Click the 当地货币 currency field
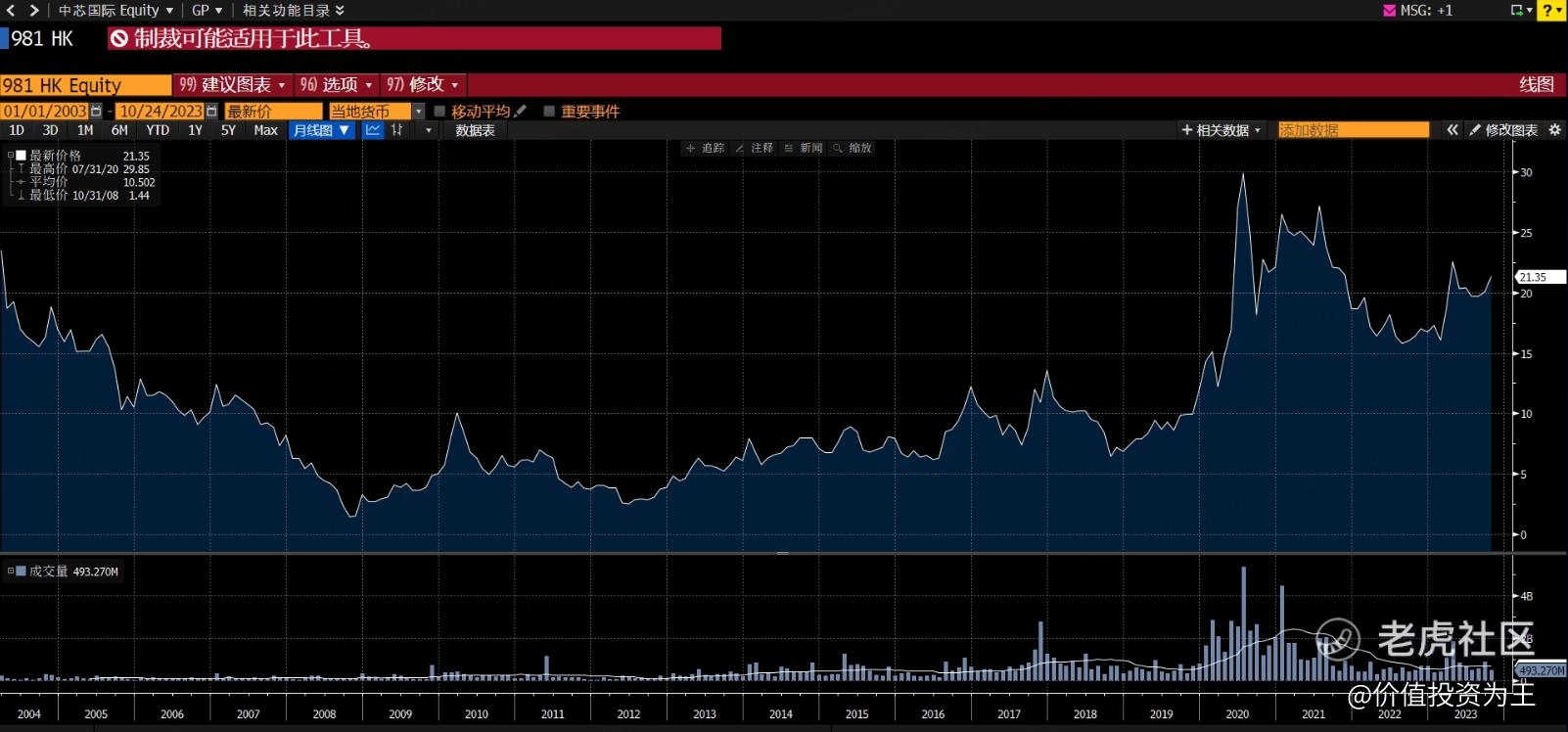Screen dimensions: 1568x732 coord(370,112)
